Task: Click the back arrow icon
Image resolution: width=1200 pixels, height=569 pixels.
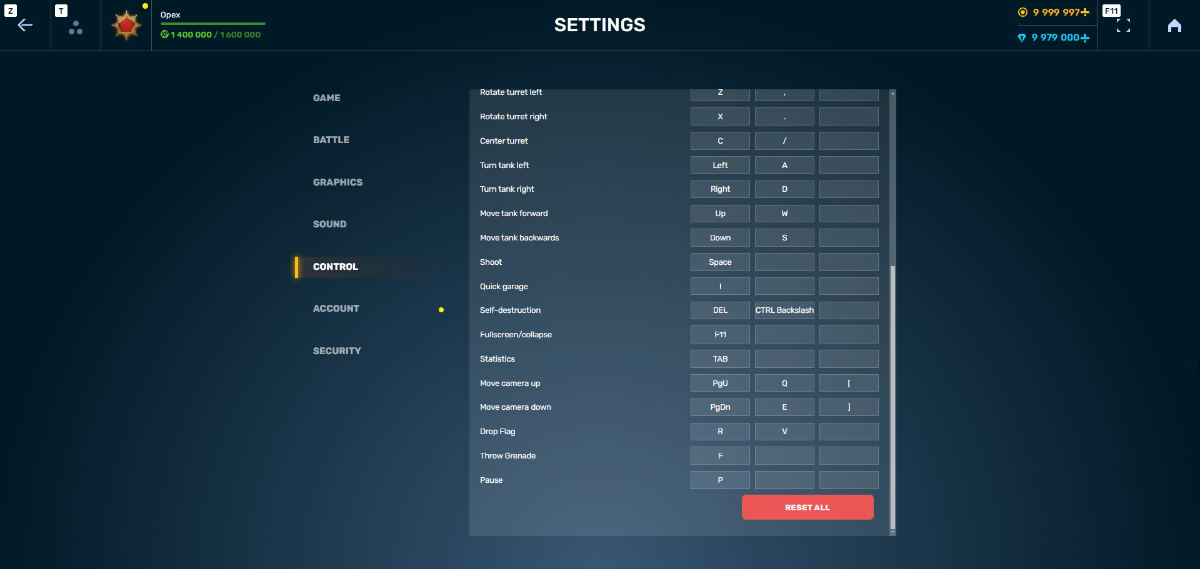Action: pos(25,25)
